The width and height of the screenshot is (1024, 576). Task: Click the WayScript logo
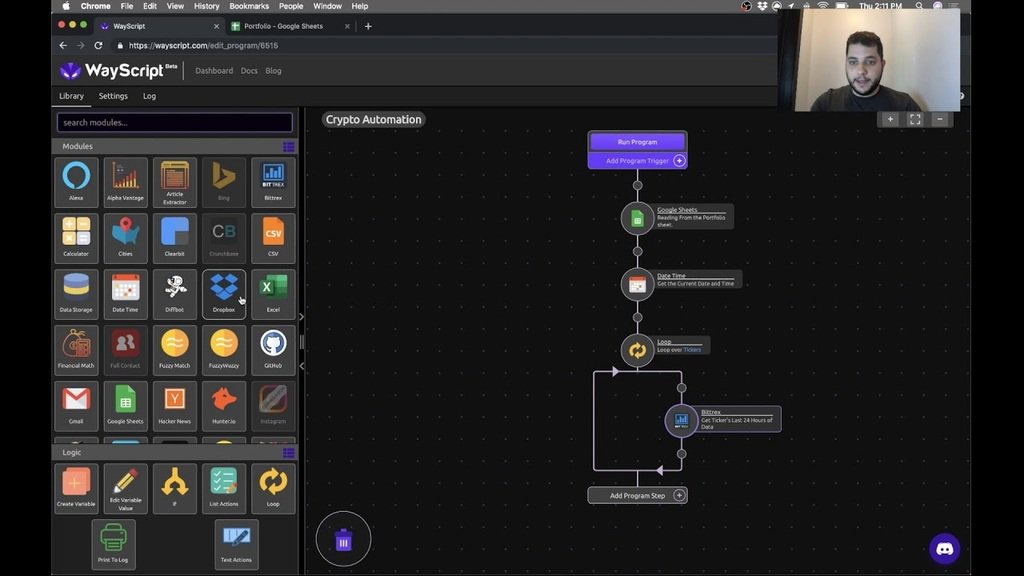click(118, 70)
